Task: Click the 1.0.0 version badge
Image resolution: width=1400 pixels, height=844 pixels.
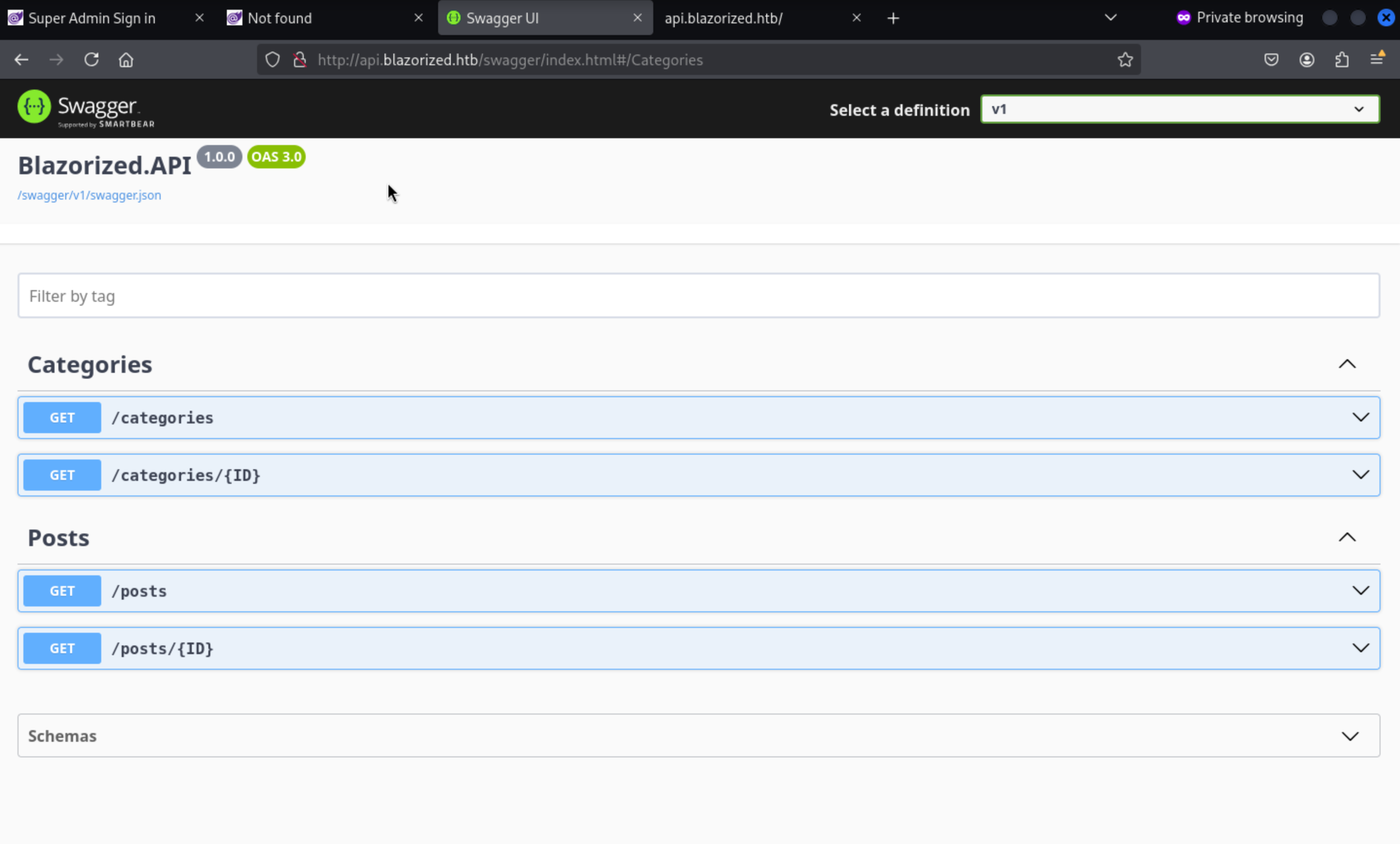Action: click(x=220, y=157)
